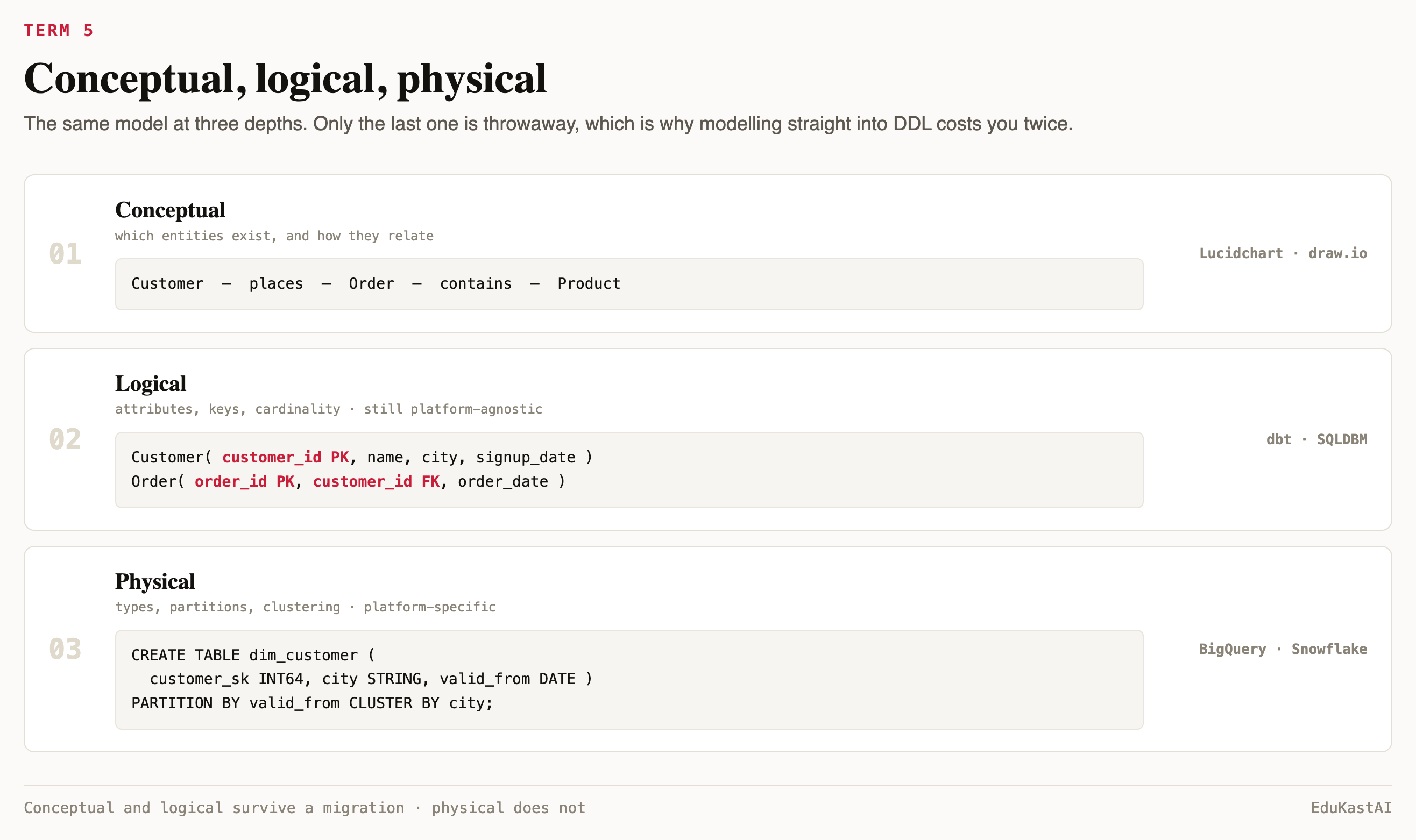The image size is (1416, 840).
Task: Click the 'TERM 5' label
Action: [58, 31]
